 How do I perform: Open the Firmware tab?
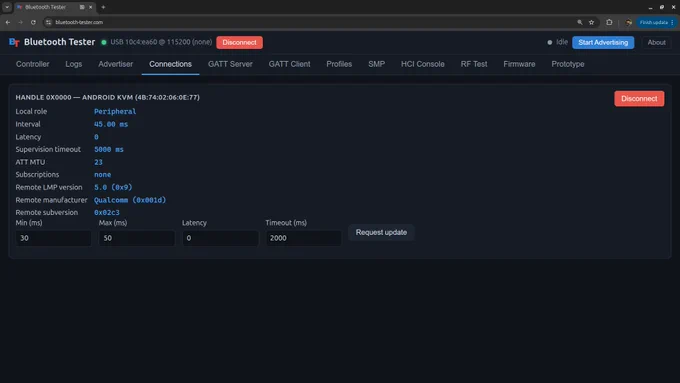coord(519,64)
